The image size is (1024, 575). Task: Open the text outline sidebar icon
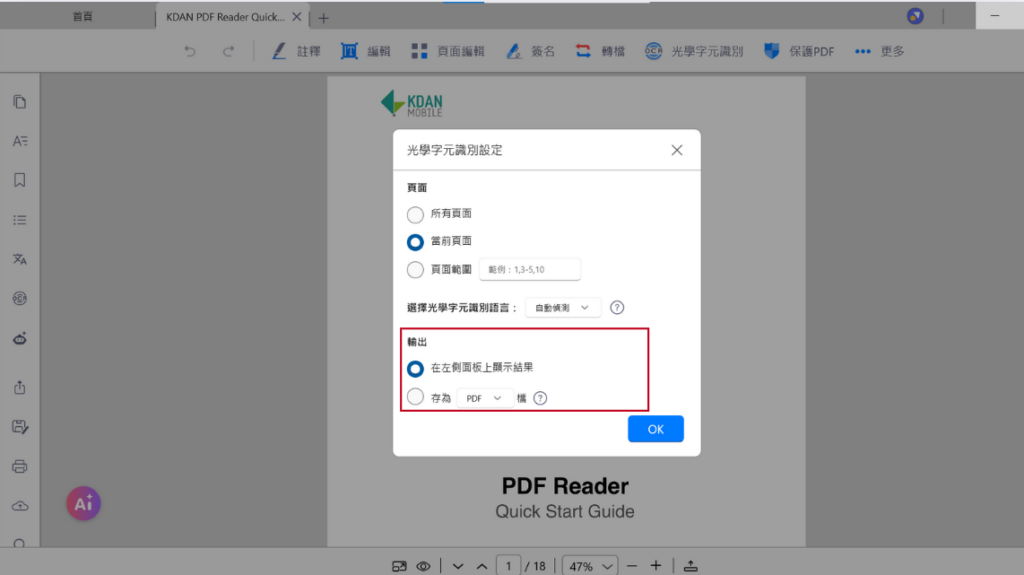(20, 141)
